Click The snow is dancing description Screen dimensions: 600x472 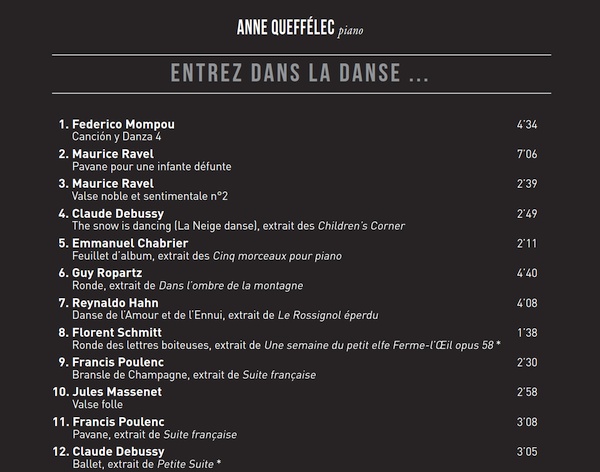click(x=238, y=226)
